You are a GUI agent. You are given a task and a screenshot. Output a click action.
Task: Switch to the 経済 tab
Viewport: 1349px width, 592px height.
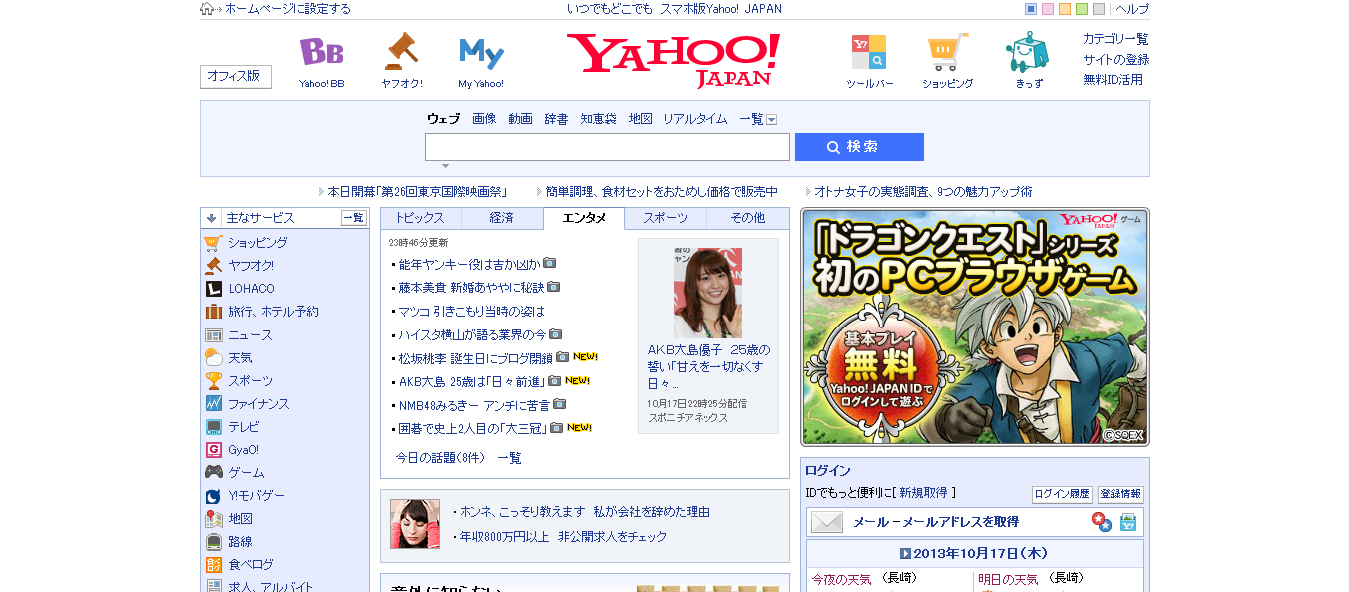502,218
